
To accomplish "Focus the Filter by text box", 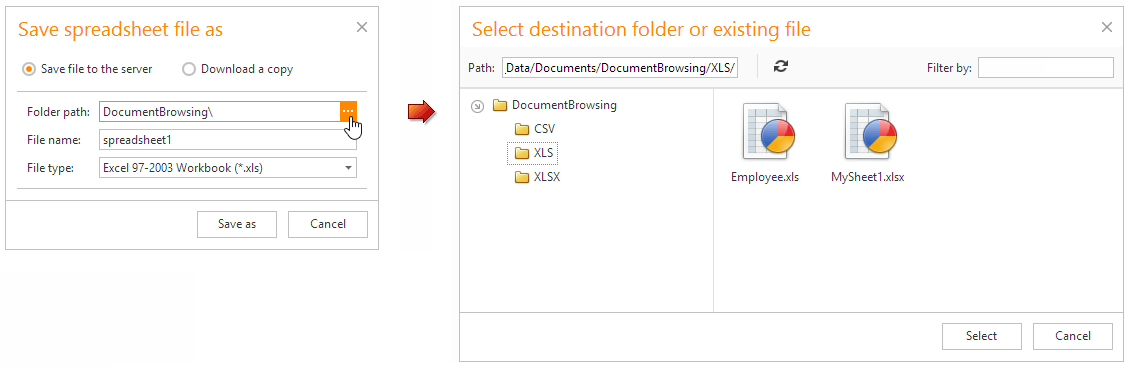I will pos(1046,67).
